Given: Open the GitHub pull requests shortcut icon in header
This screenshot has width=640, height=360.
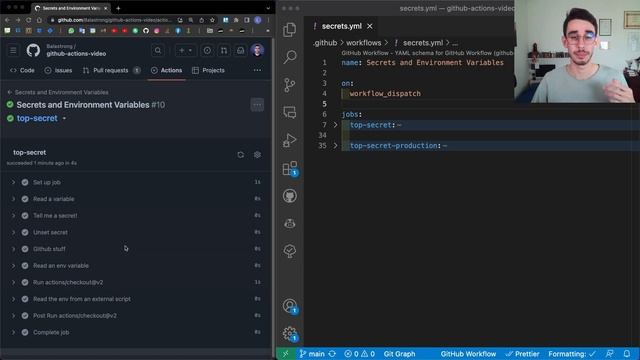Looking at the screenshot, I should pyautogui.click(x=224, y=51).
